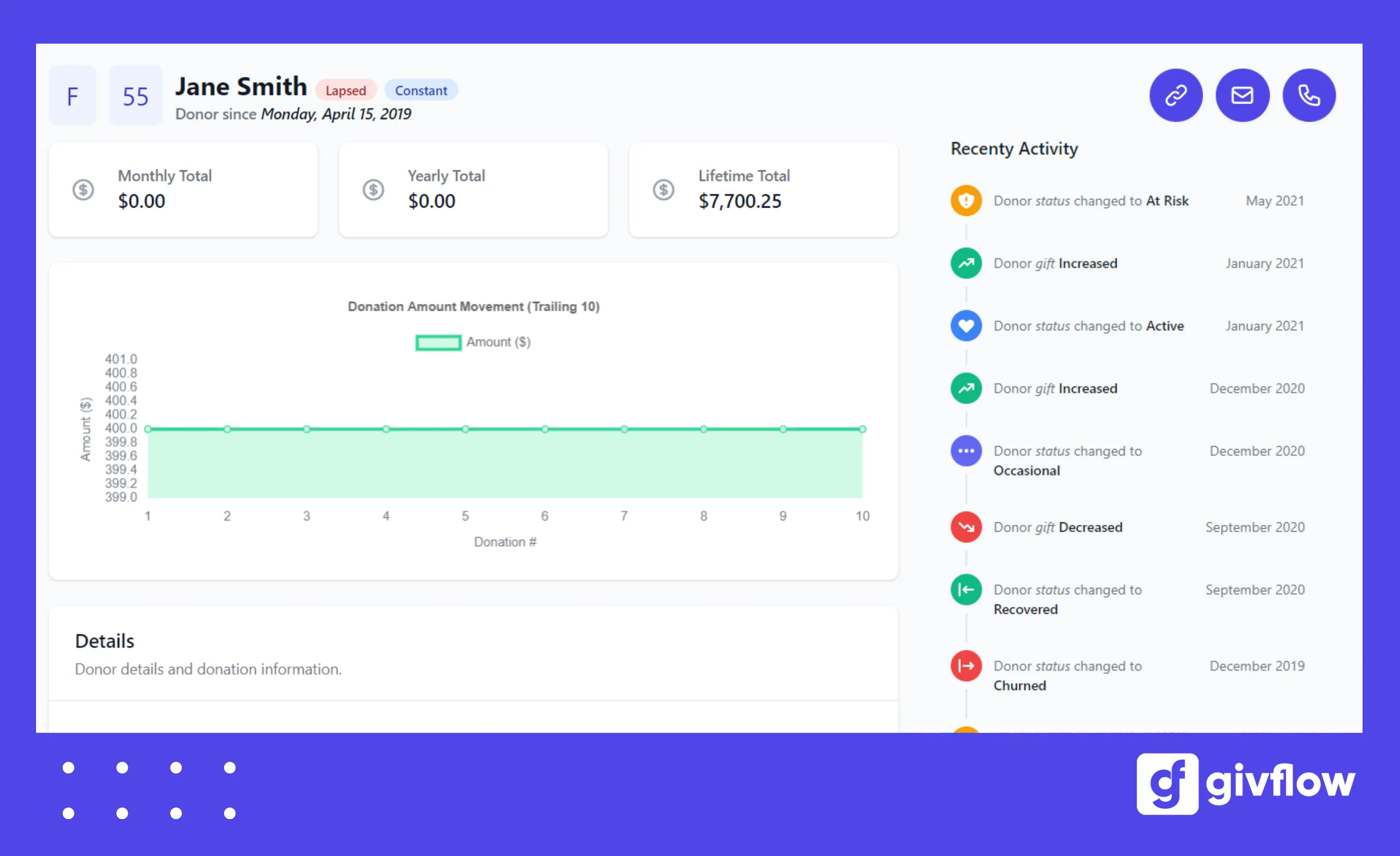This screenshot has height=856, width=1400.
Task: Click the green gift Increased trend icon
Action: coord(966,263)
